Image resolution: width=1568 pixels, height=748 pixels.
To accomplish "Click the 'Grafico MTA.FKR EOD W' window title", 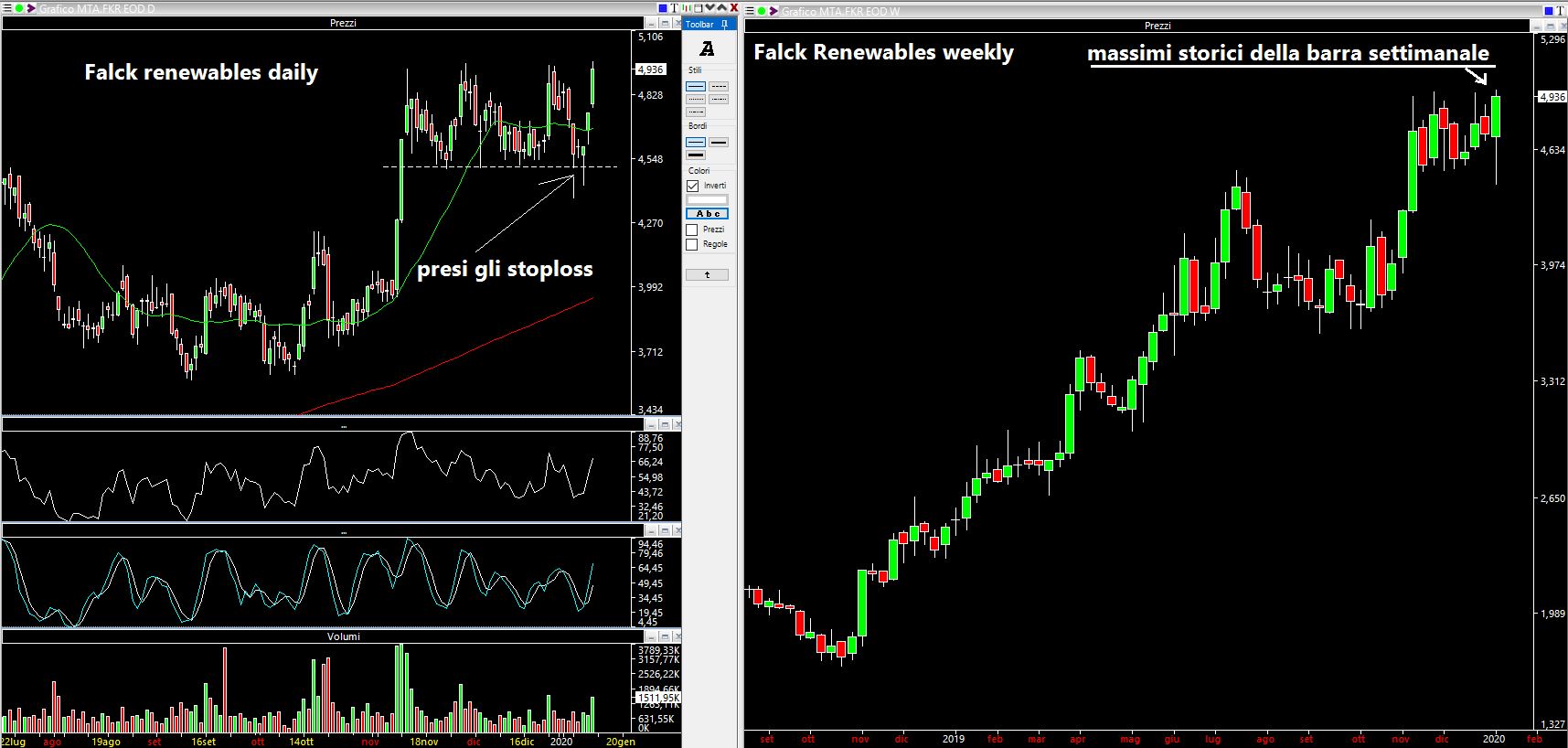I will coord(840,11).
